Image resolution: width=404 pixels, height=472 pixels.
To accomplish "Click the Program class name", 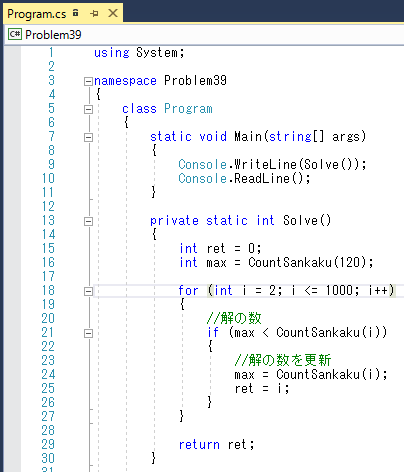I will (188, 109).
